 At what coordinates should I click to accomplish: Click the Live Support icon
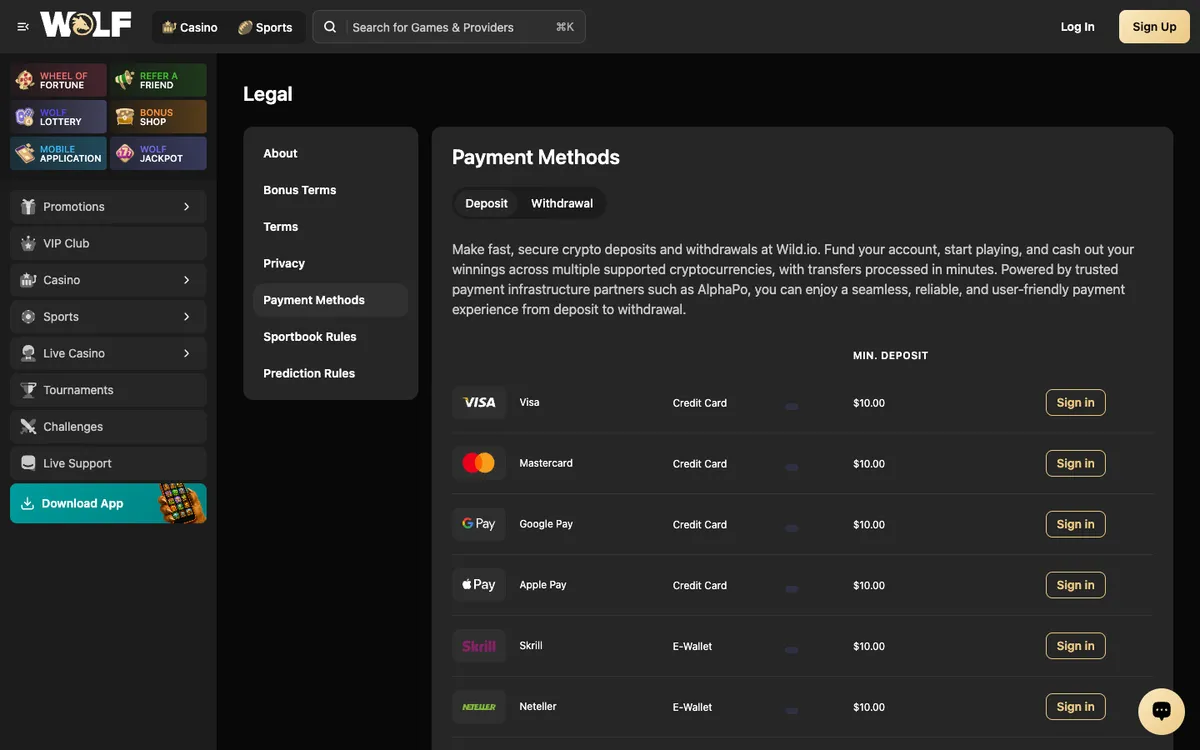coord(28,463)
